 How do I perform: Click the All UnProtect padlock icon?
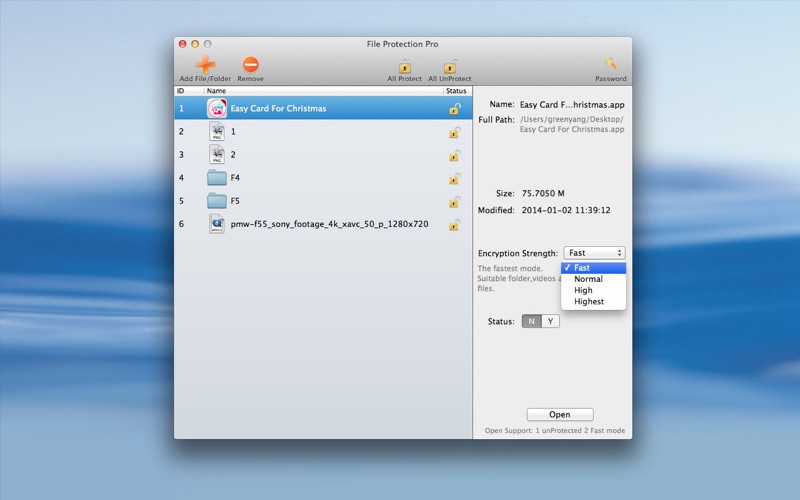point(450,66)
